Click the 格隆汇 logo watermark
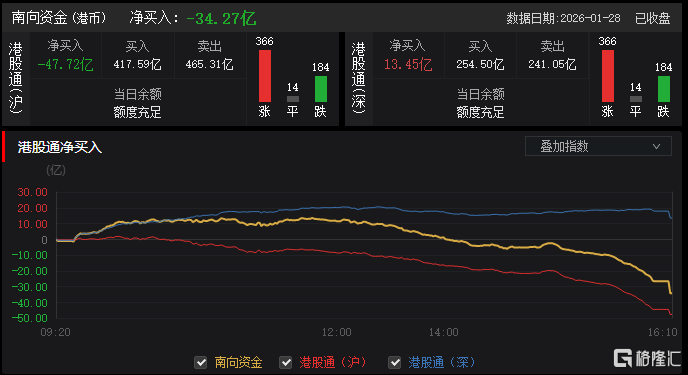The width and height of the screenshot is (688, 375). coord(647,358)
